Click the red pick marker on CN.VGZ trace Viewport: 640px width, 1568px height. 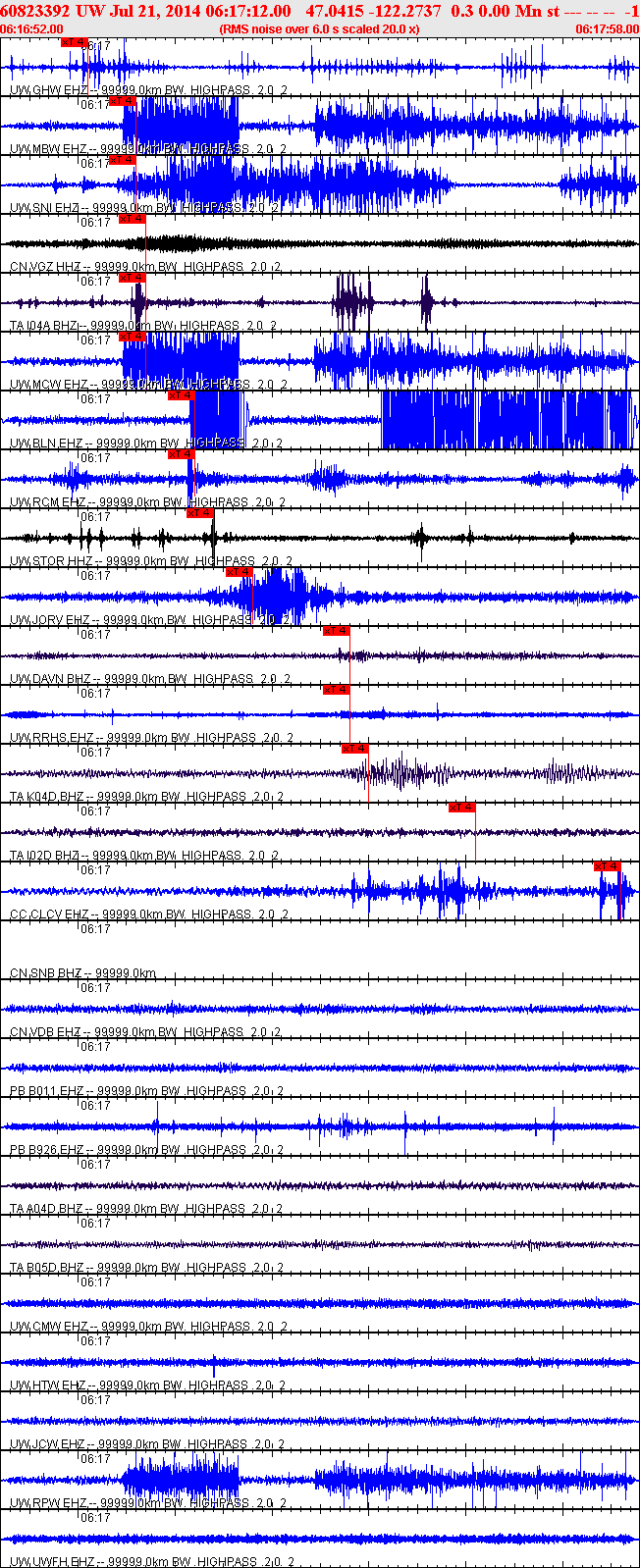133,219
